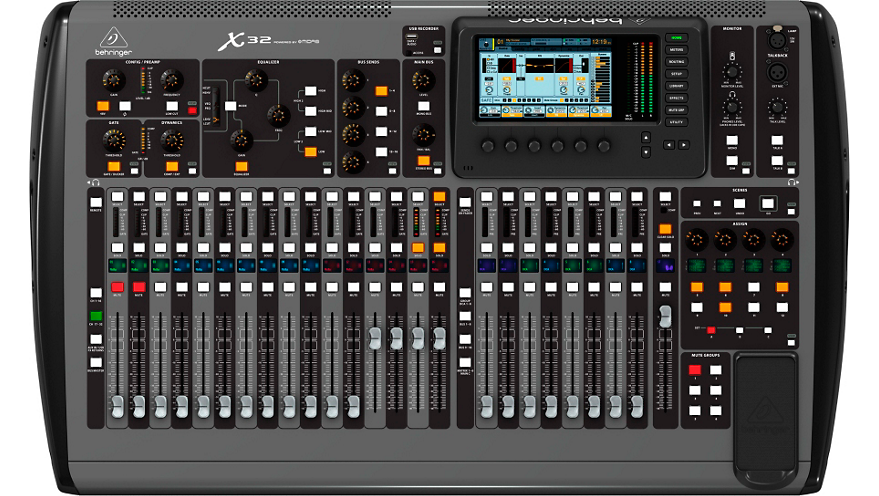Switch to the Bus Master layer button

click(96, 363)
